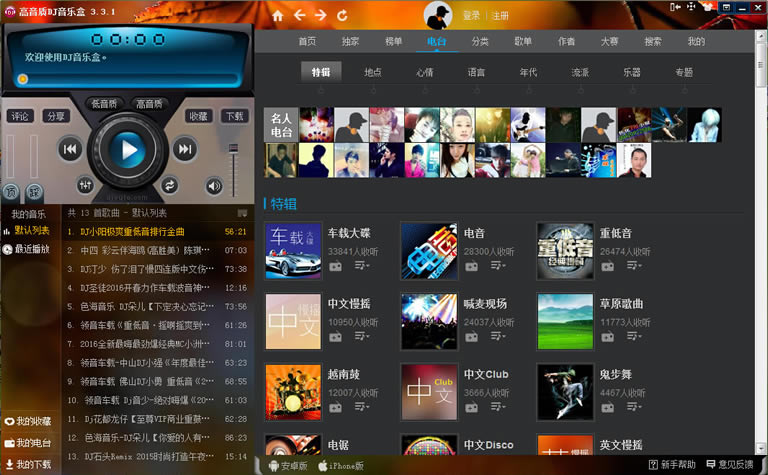
Task: Click the four-arrow expand icon in title bar
Action: 691,7
